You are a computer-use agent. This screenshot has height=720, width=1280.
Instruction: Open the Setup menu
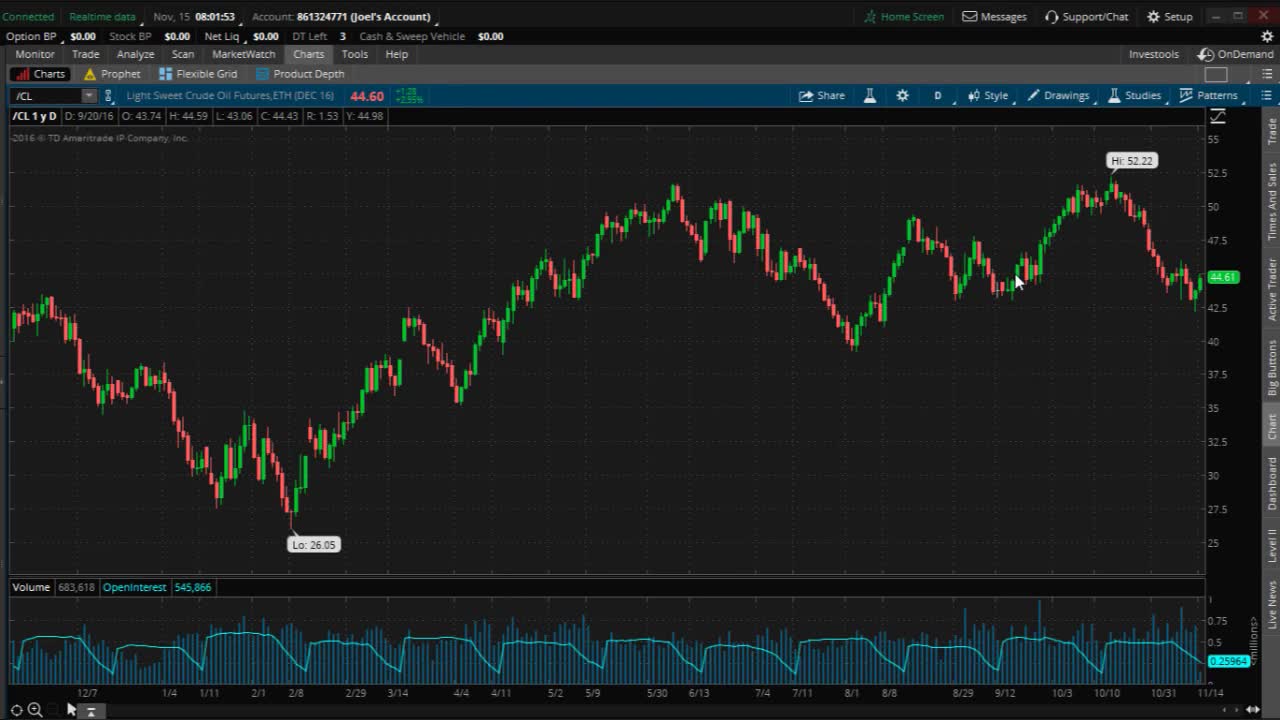(x=1169, y=16)
